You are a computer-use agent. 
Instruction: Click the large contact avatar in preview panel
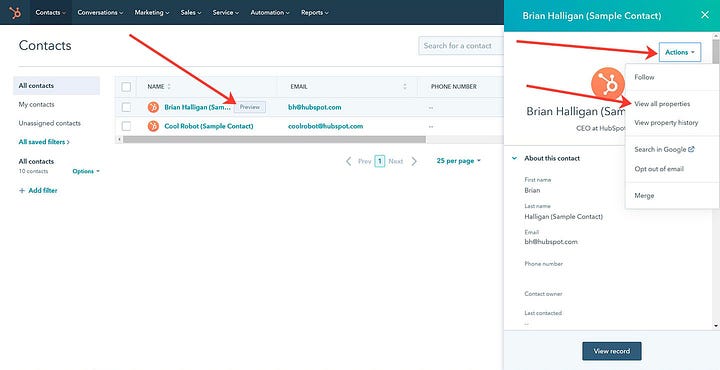click(608, 85)
